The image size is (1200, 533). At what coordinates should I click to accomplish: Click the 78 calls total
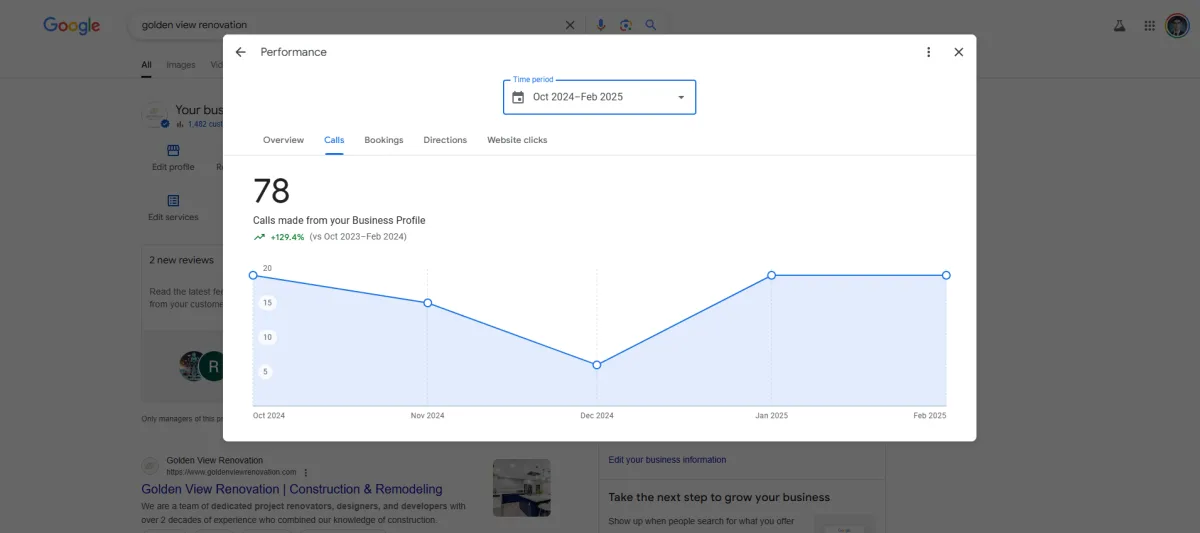tap(271, 191)
